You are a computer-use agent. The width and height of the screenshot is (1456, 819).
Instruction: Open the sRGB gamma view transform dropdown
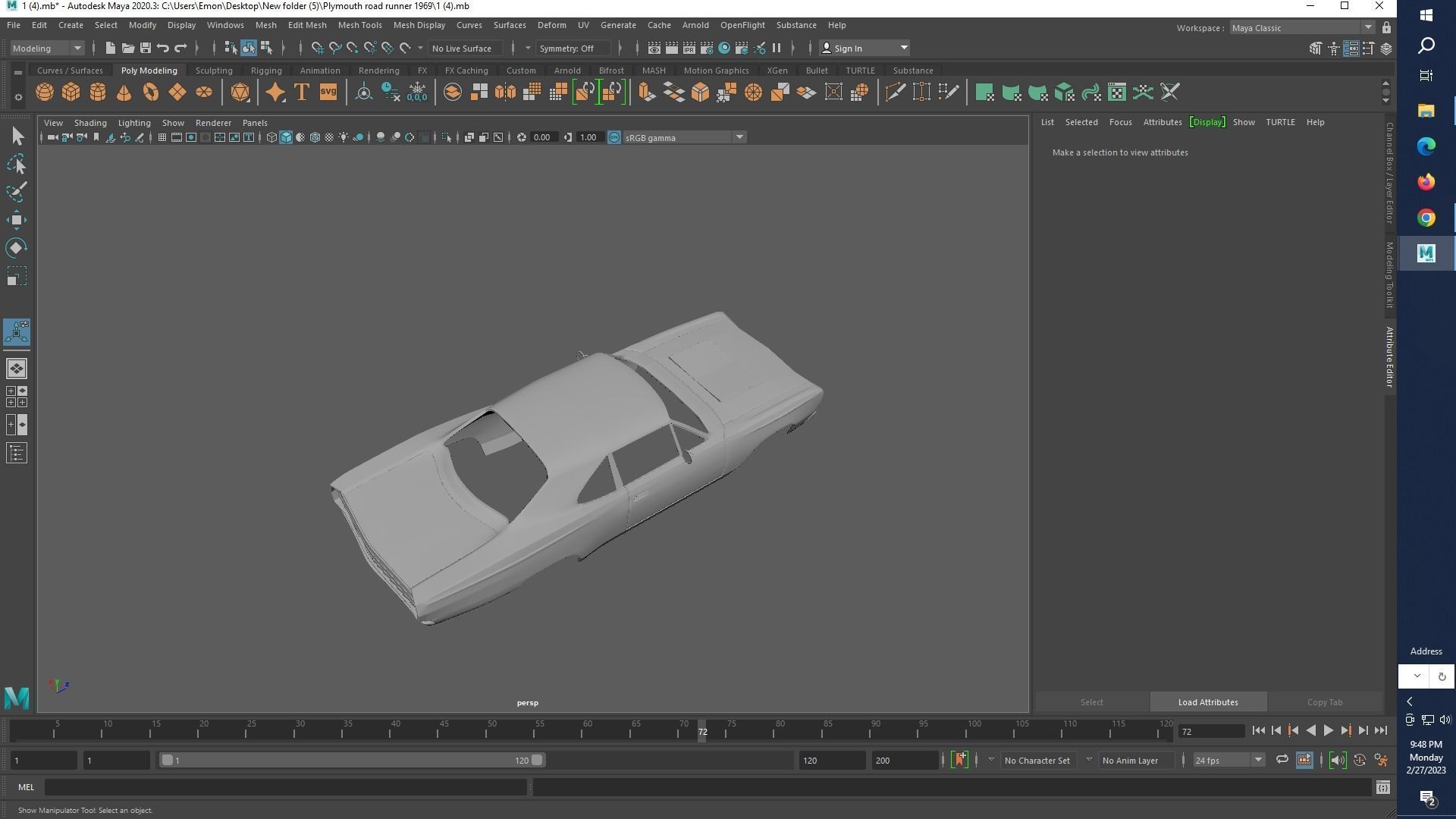pyautogui.click(x=685, y=137)
